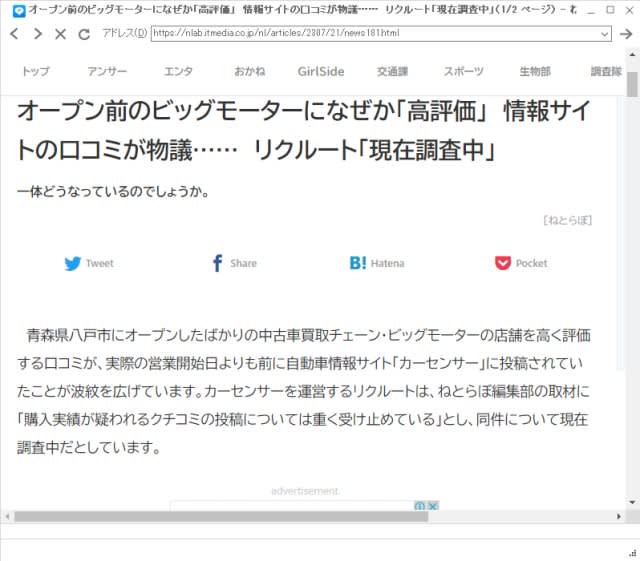This screenshot has height=561, width=640.
Task: Click the window resize grip icon
Action: 633,553
